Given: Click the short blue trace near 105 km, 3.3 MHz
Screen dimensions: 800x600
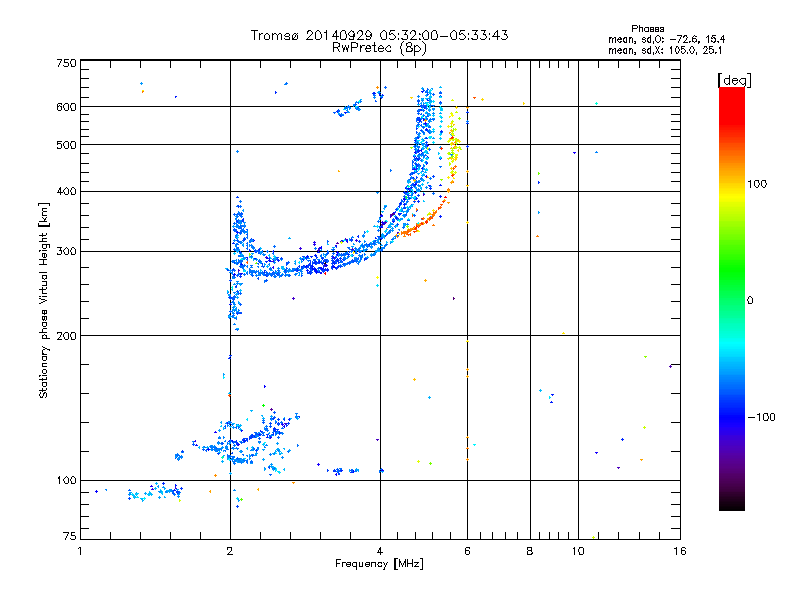Looking at the screenshot, I should (x=344, y=471).
